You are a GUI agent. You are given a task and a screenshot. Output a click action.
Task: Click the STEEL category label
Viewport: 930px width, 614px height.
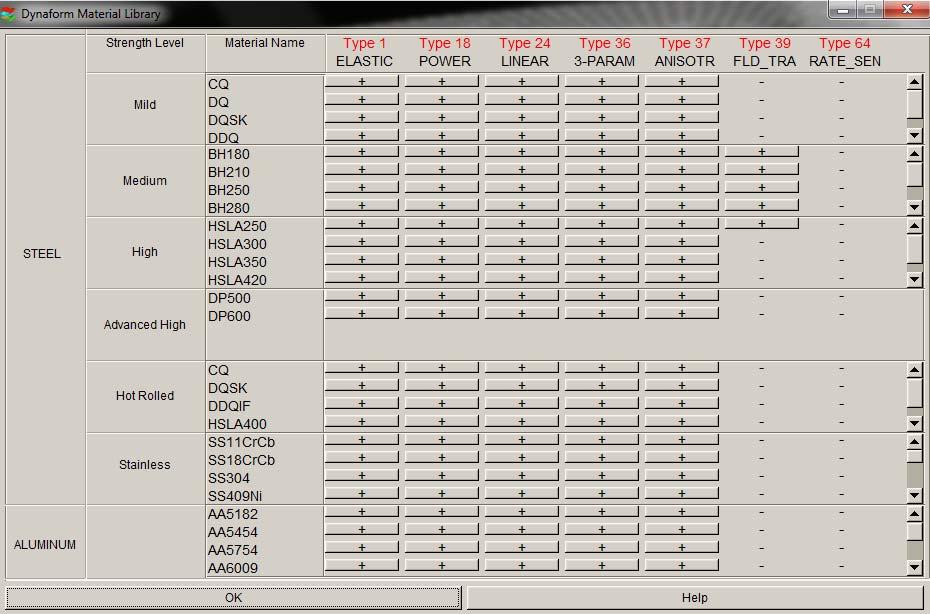pos(42,253)
